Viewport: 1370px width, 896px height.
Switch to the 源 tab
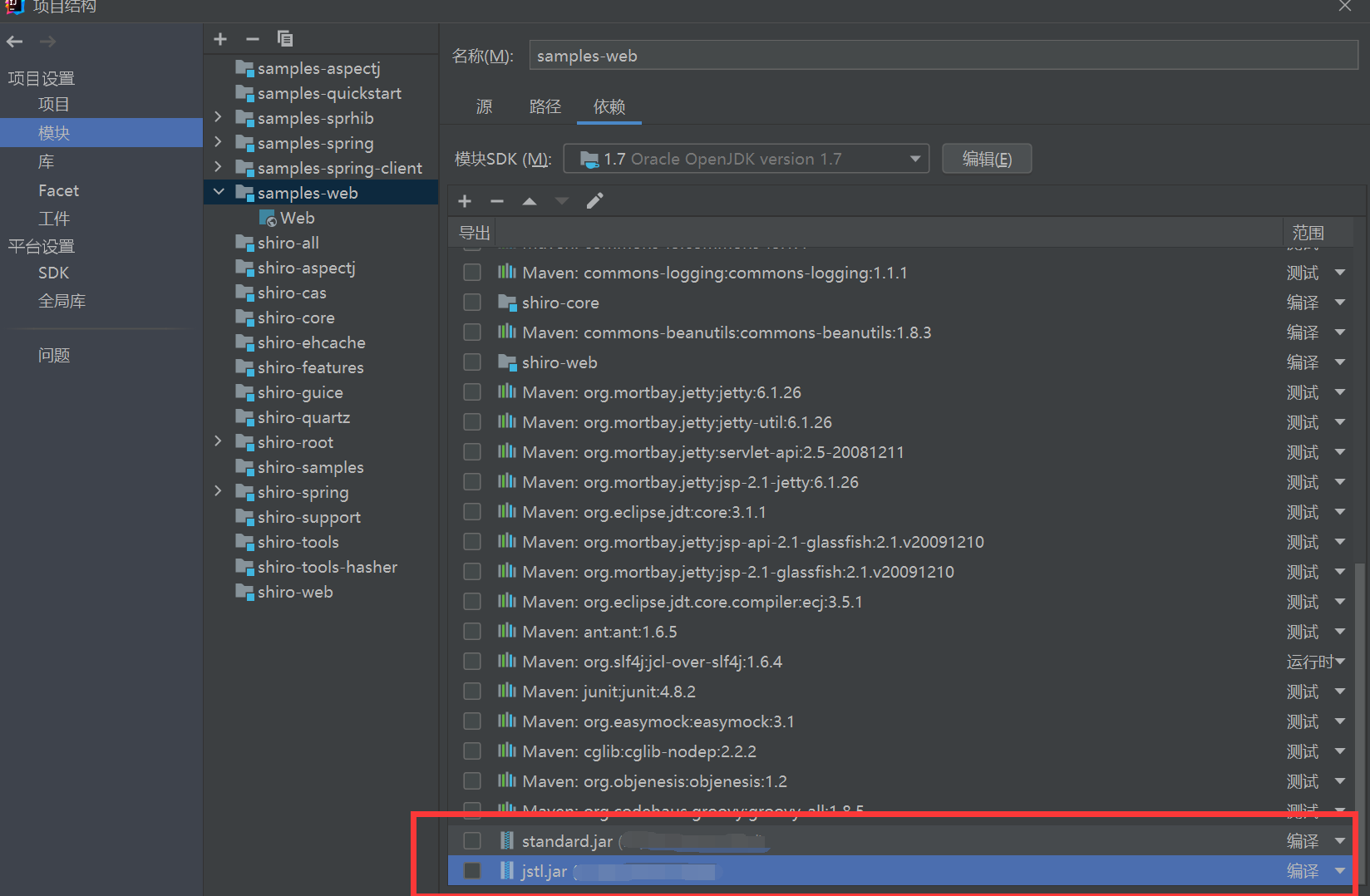[484, 106]
